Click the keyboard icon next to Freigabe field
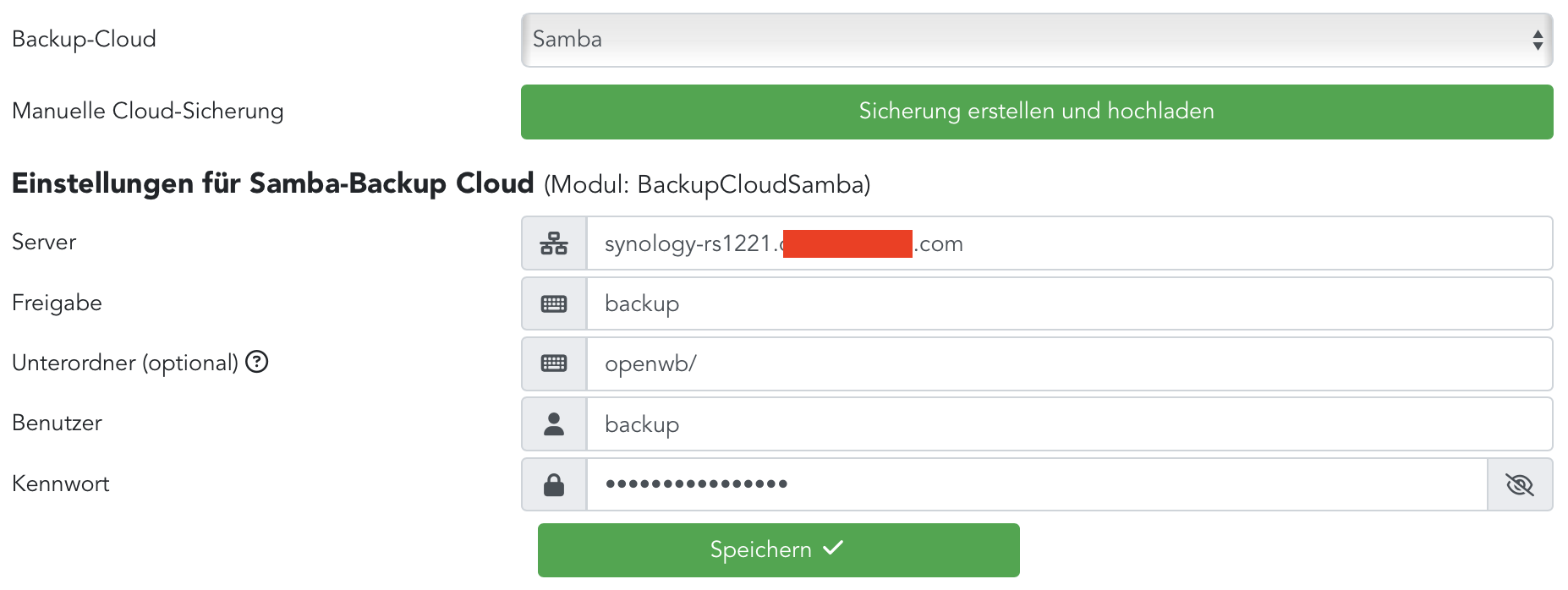Image resolution: width=1568 pixels, height=590 pixels. [554, 303]
